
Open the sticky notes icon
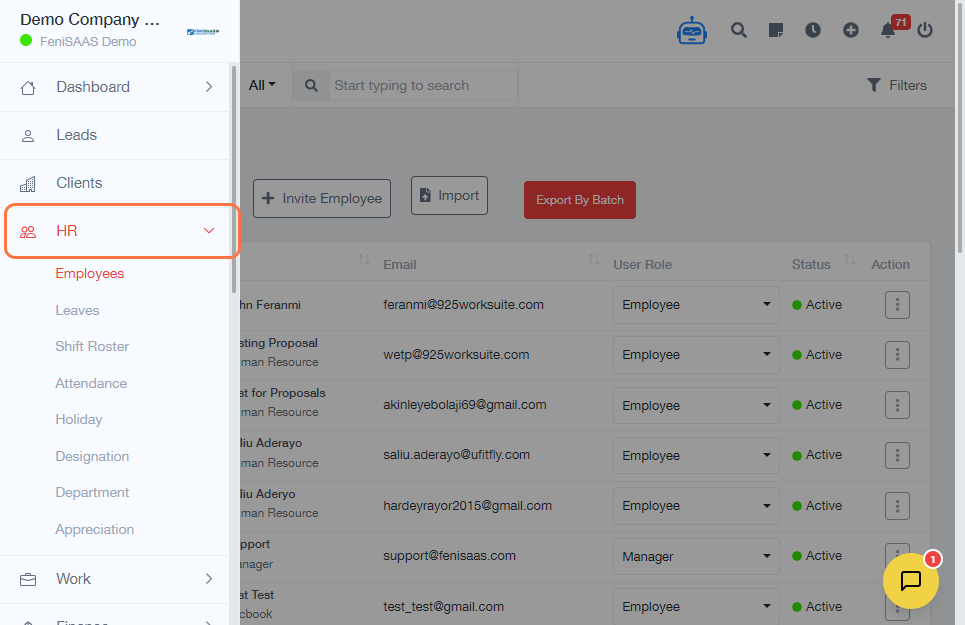[x=776, y=30]
